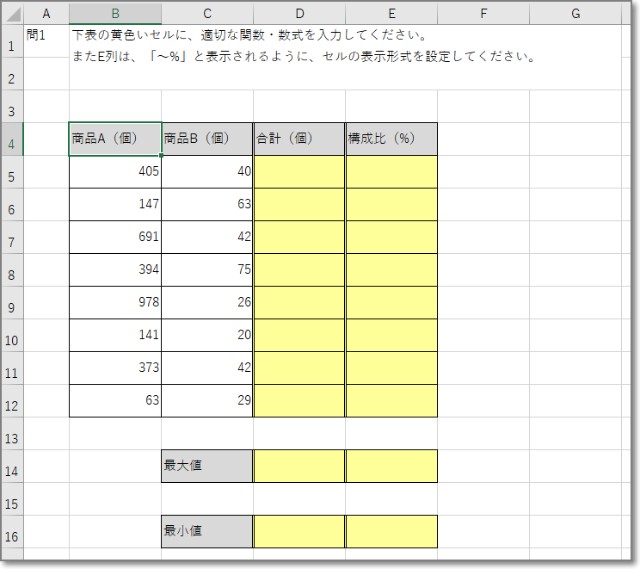This screenshot has height=569, width=640.
Task: Click the select-all corner of the sheet
Action: (x=11, y=13)
